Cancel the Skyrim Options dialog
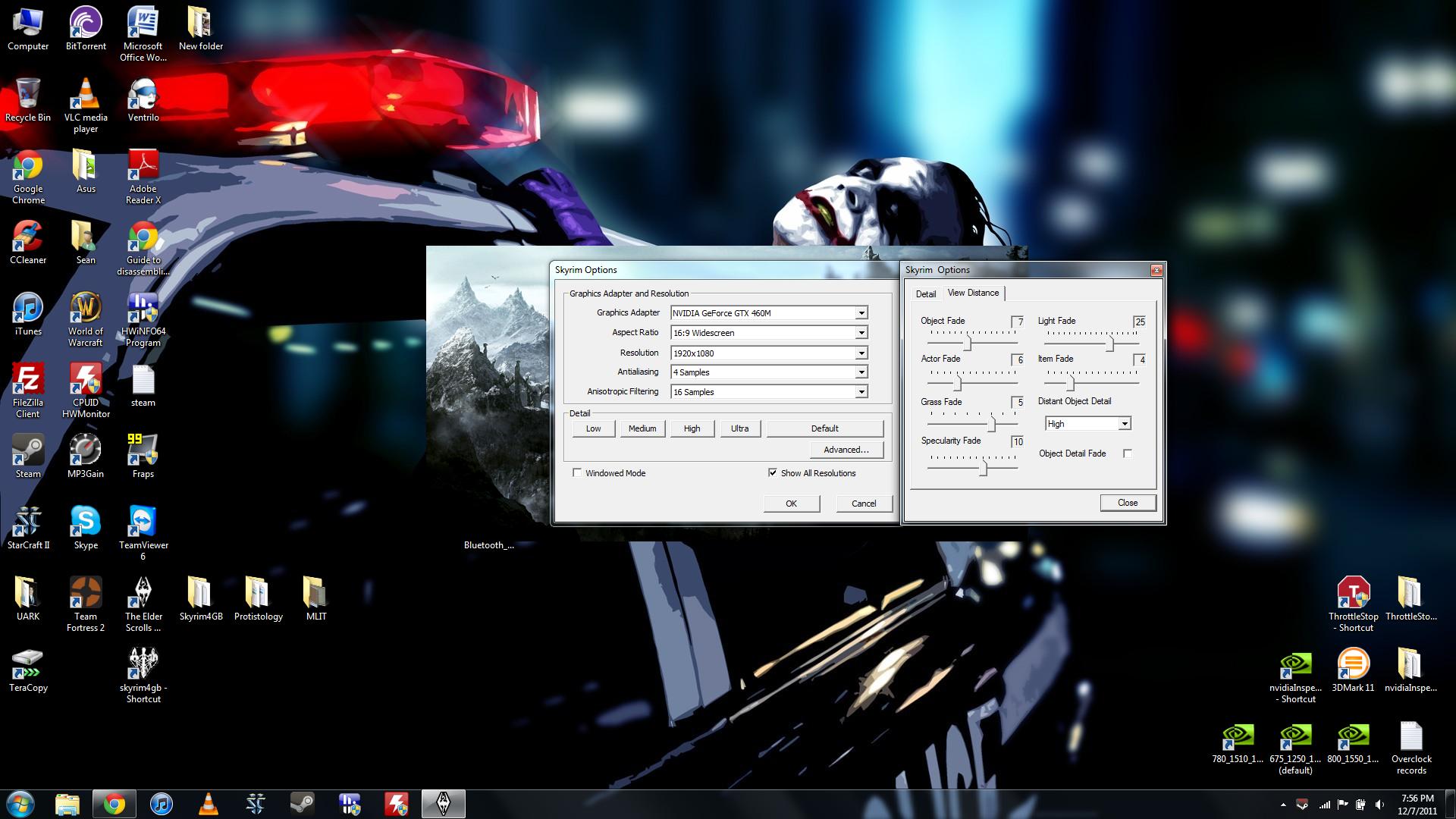The height and width of the screenshot is (819, 1456). 864,504
